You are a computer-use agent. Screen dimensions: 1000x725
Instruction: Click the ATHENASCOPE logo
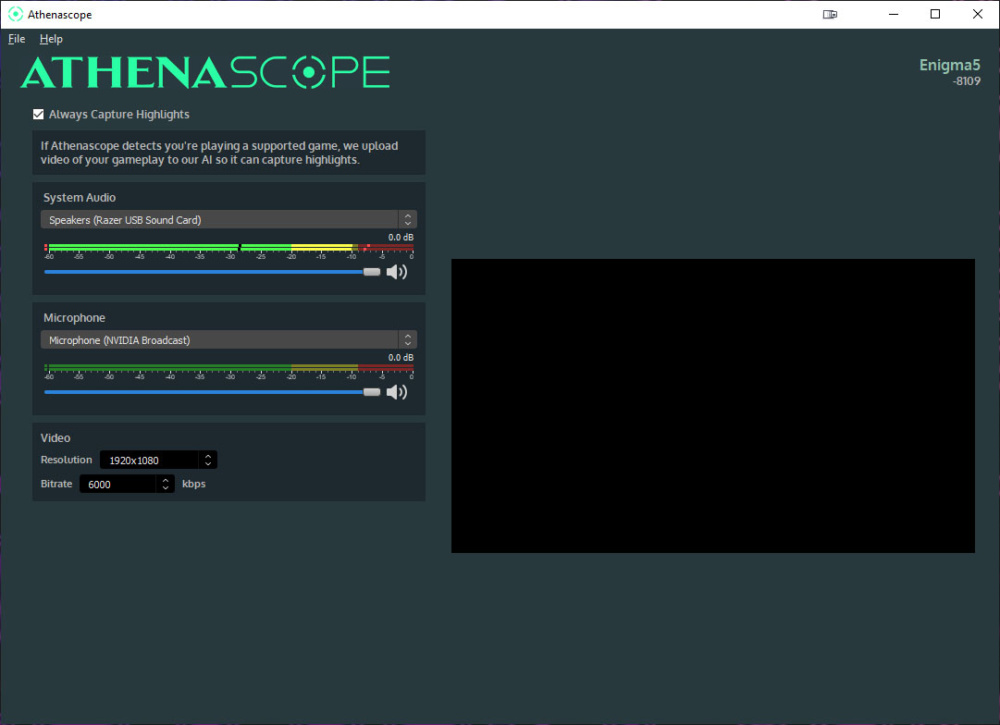tap(205, 72)
